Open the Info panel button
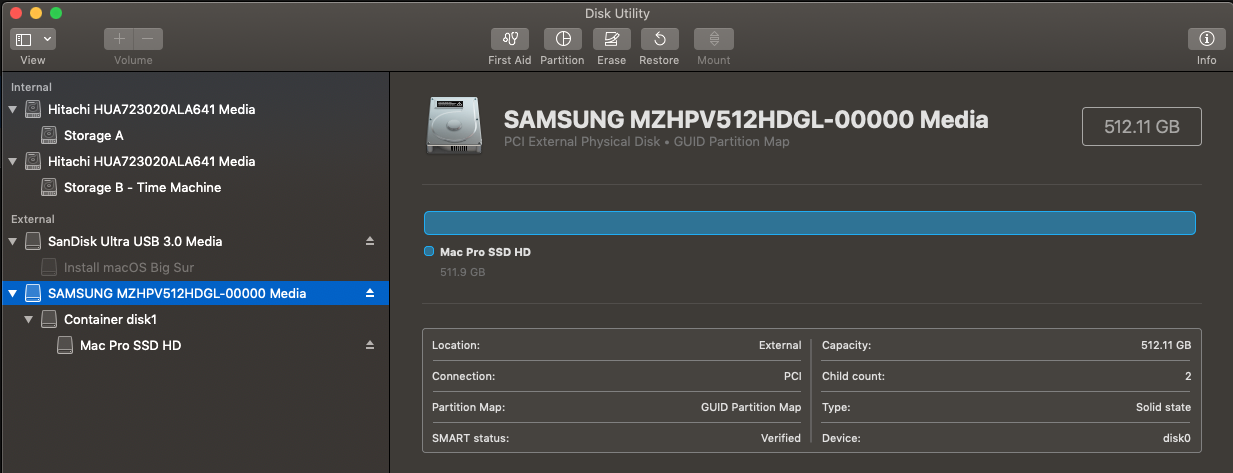 [1207, 39]
